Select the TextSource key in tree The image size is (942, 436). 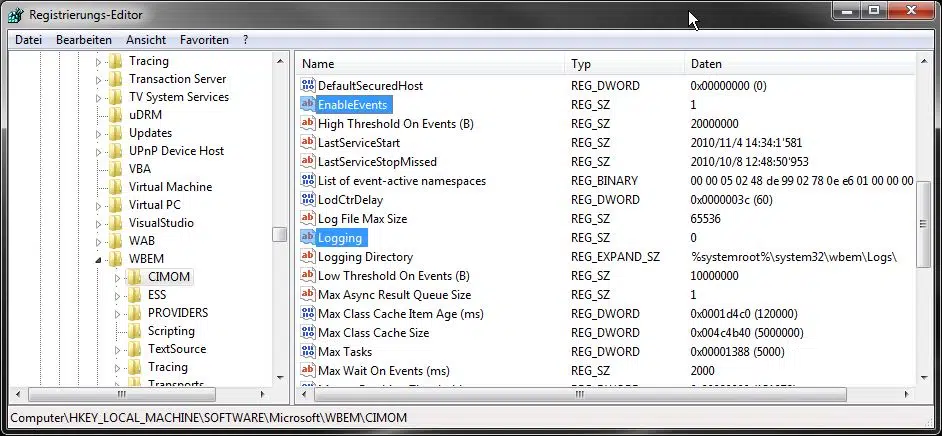[177, 349]
